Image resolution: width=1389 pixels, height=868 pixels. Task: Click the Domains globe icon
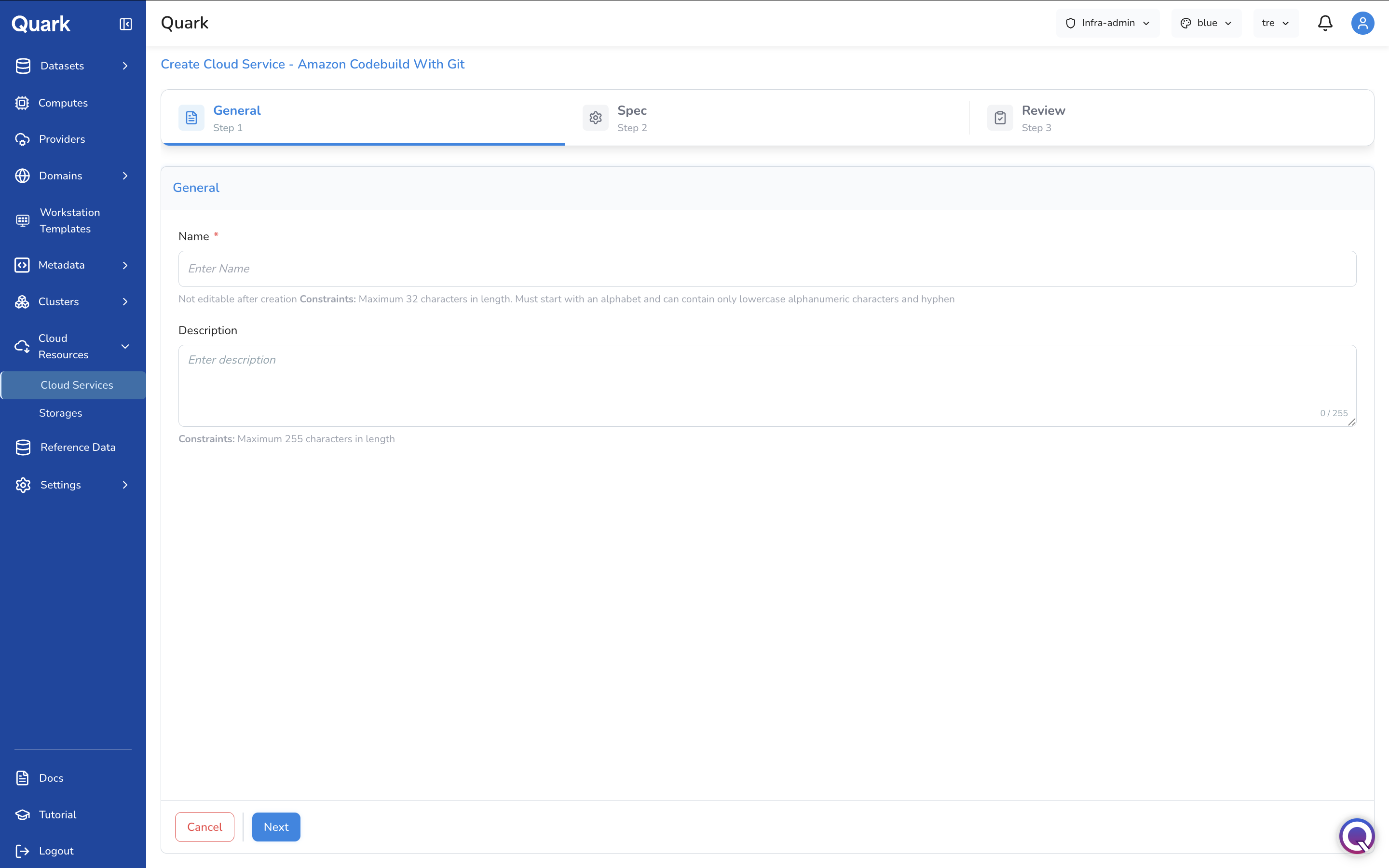coord(22,176)
